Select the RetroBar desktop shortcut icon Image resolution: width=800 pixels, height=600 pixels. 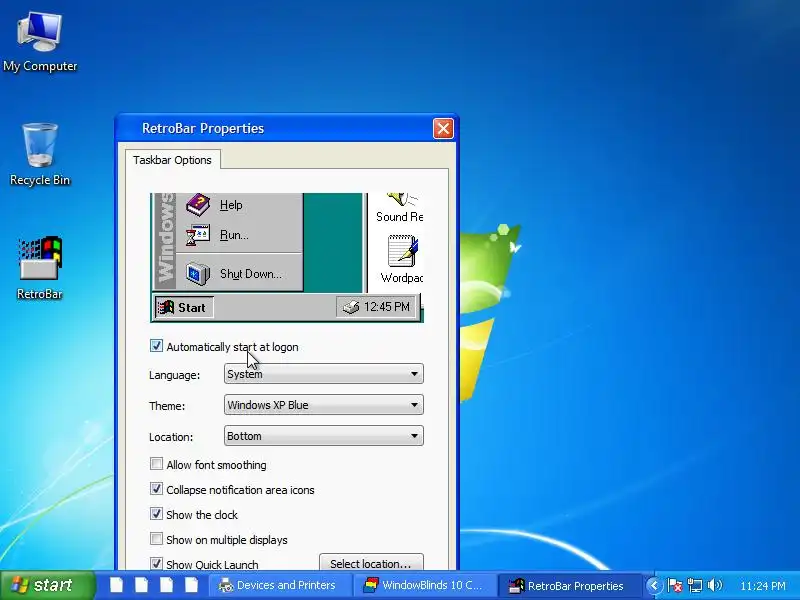click(40, 268)
